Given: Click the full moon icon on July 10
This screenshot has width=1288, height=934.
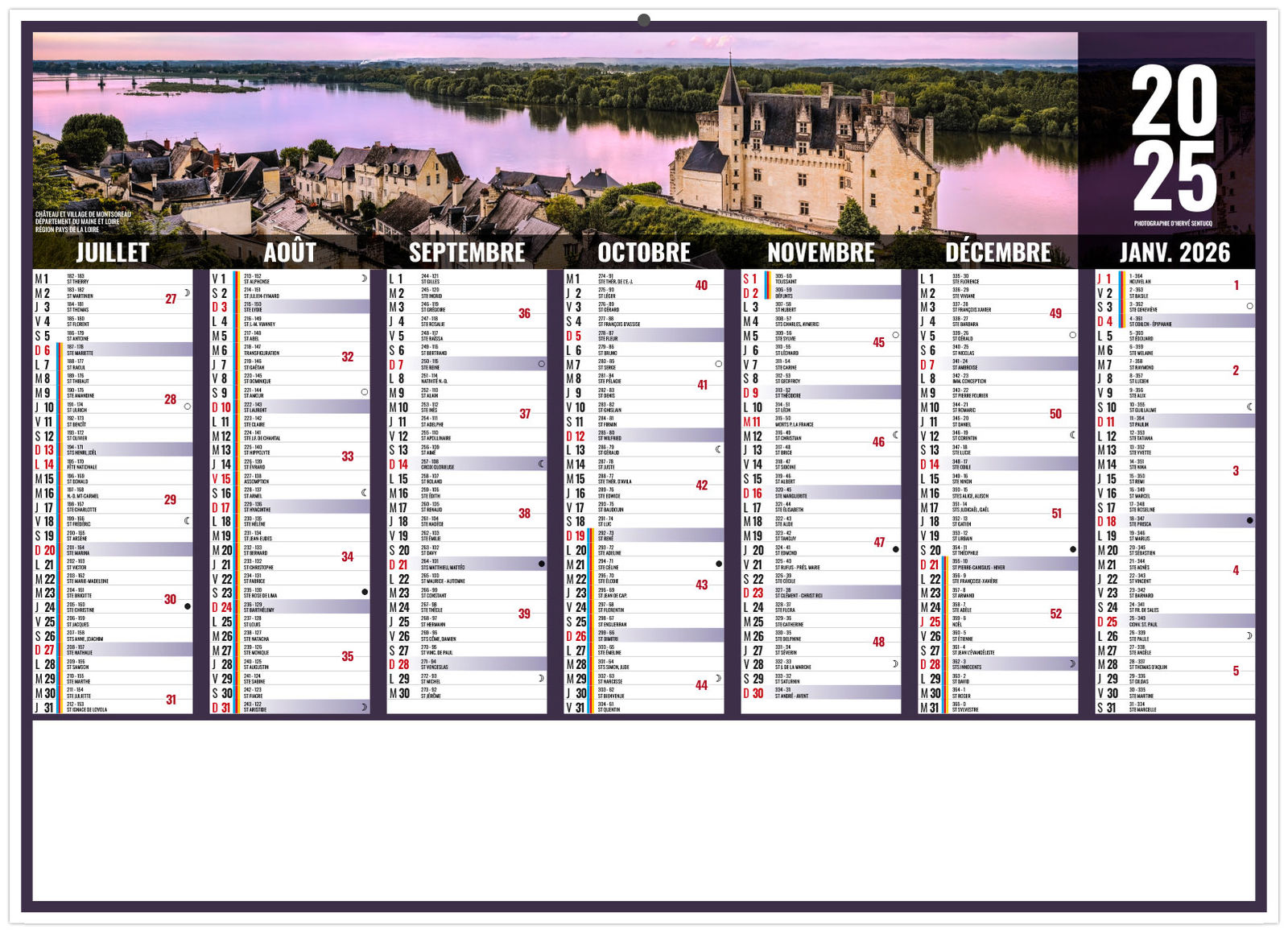Looking at the screenshot, I should pyautogui.click(x=188, y=407).
